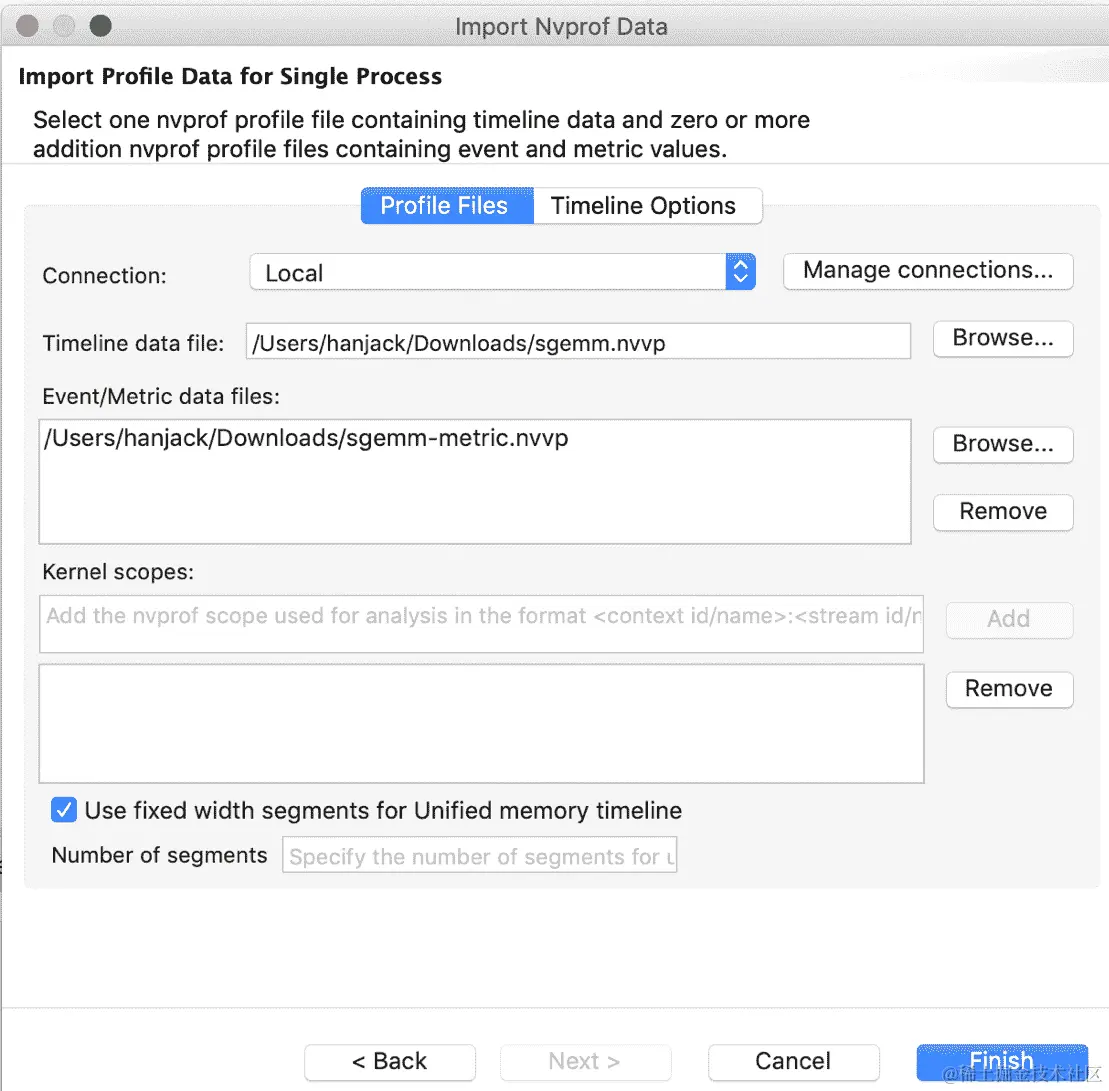
Task: Click the Manage connections button
Action: [927, 271]
